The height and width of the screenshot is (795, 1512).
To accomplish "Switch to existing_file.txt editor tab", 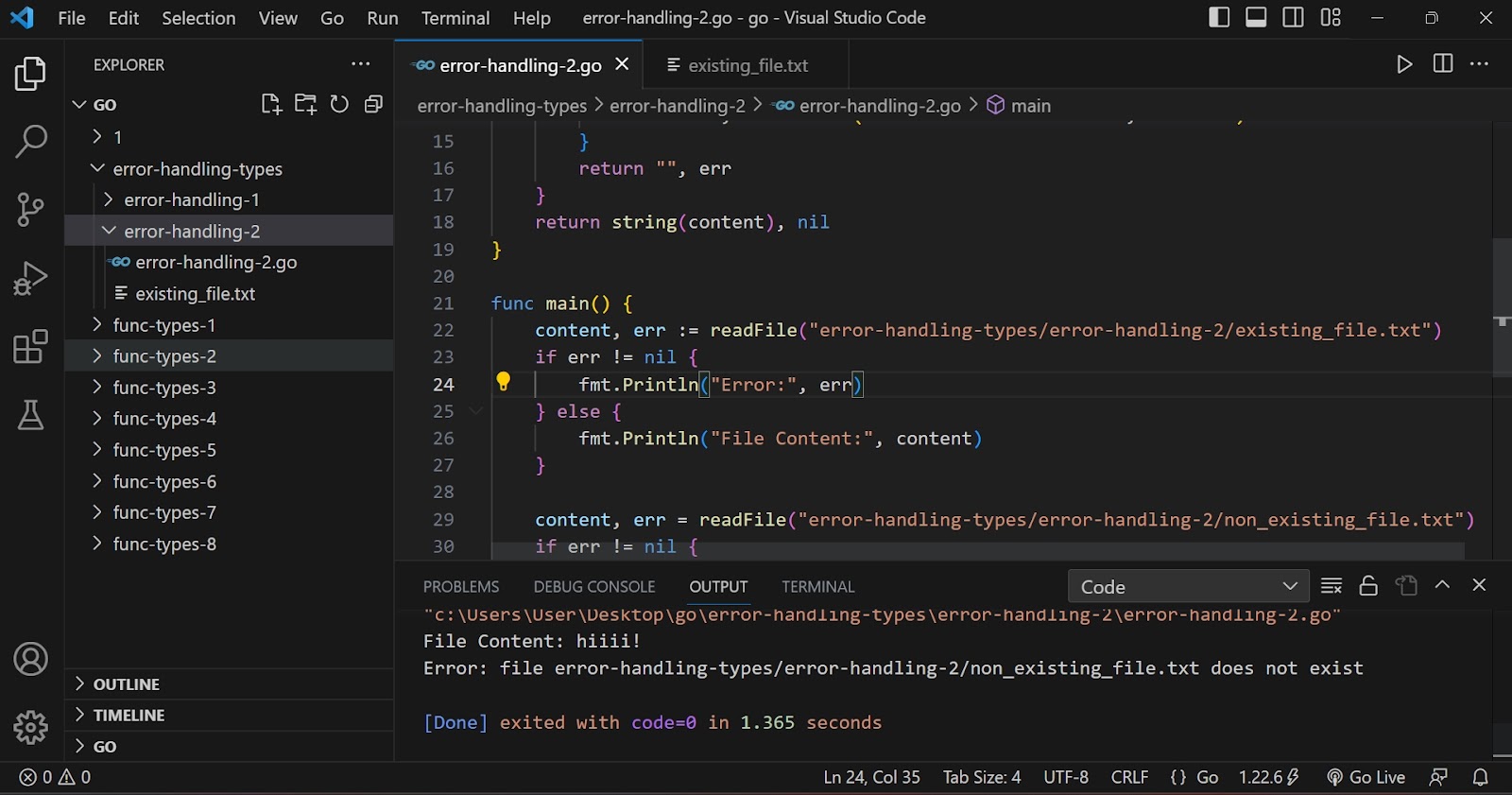I will tap(746, 65).
